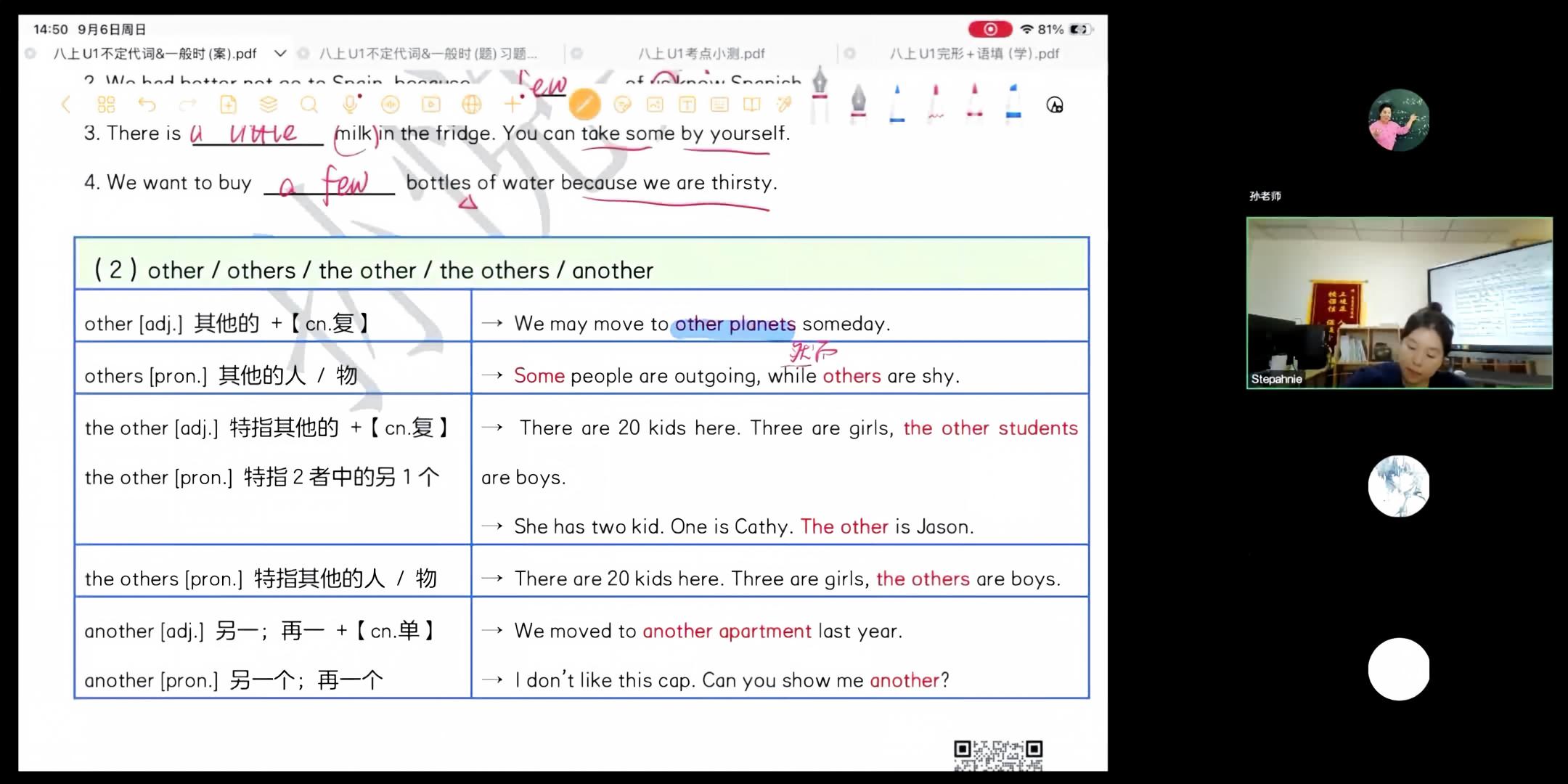1568x784 pixels.
Task: Select the blank white avatar participant
Action: click(x=1399, y=669)
